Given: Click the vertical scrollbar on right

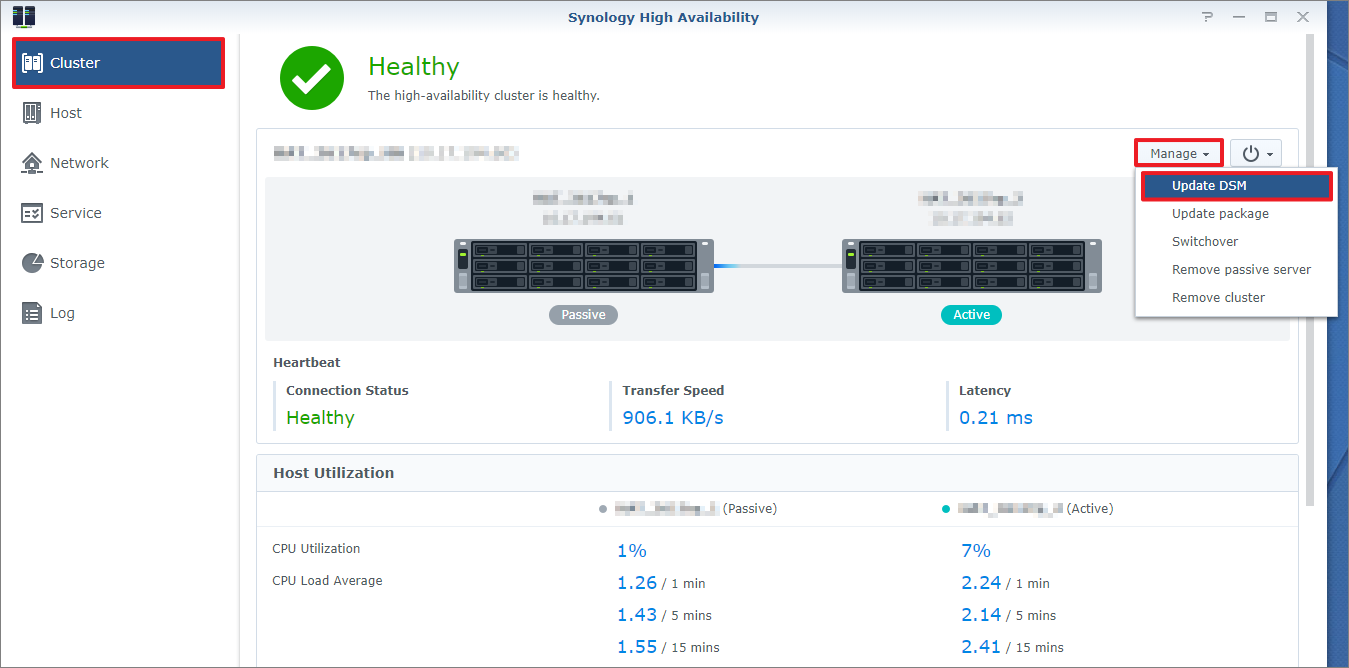Looking at the screenshot, I should pyautogui.click(x=1310, y=270).
